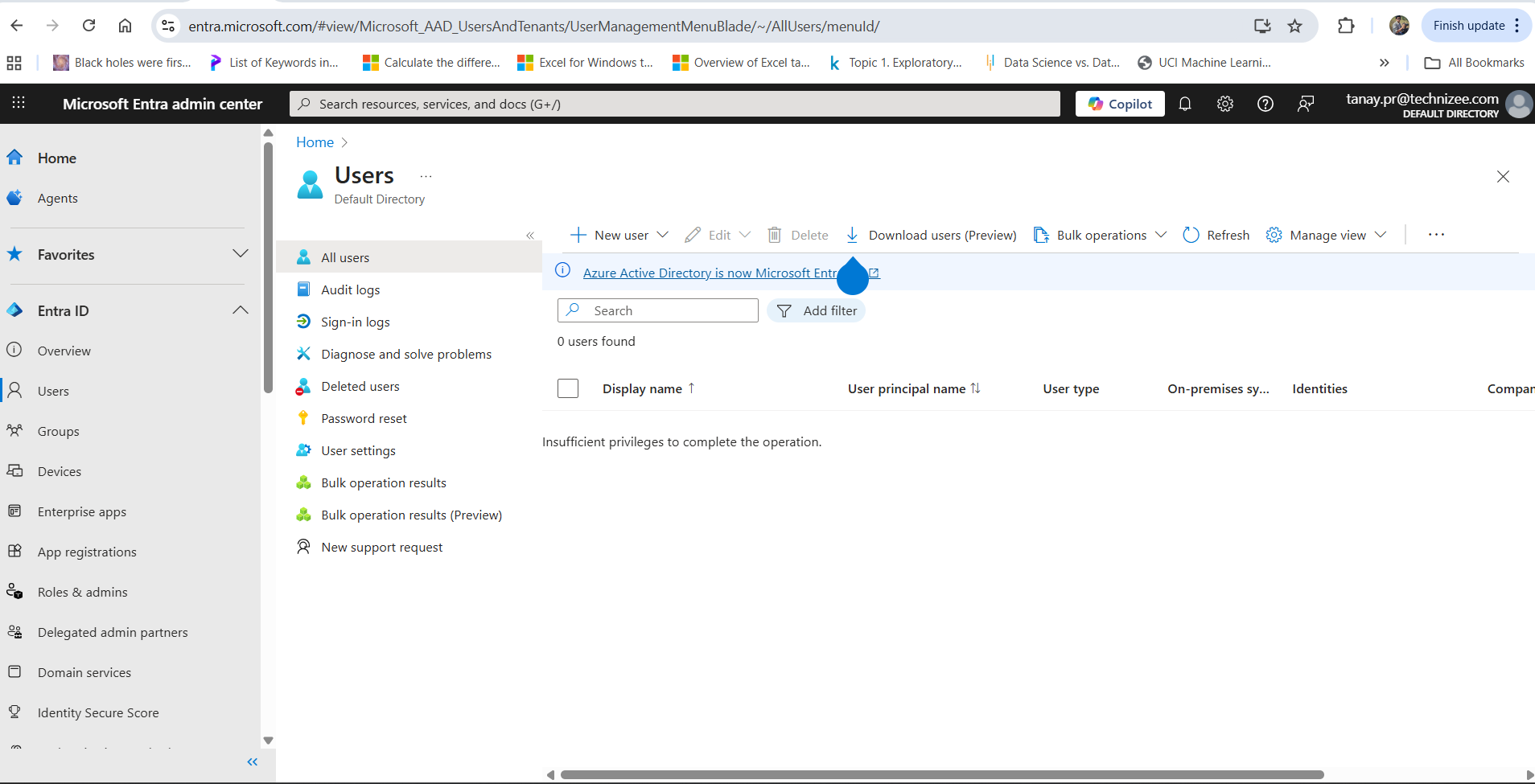This screenshot has width=1535, height=784.
Task: Open the help question mark icon
Action: coord(1265,104)
